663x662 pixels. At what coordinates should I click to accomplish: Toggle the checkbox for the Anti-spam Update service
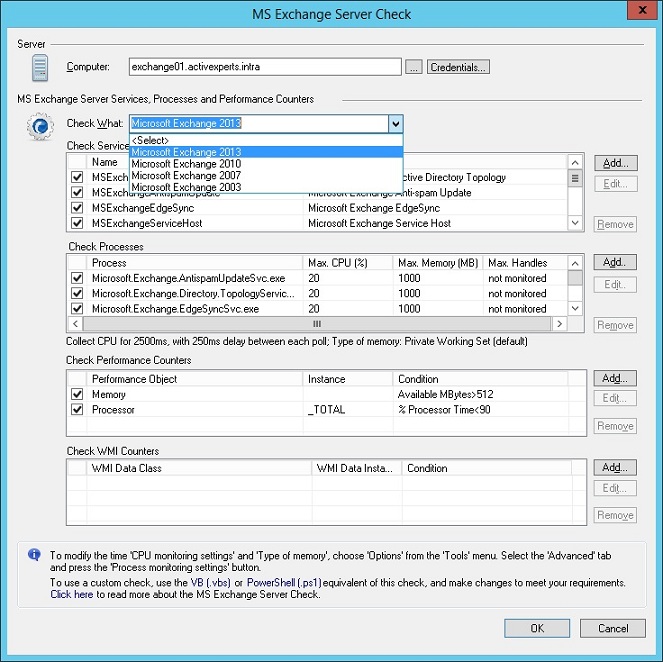click(x=77, y=192)
